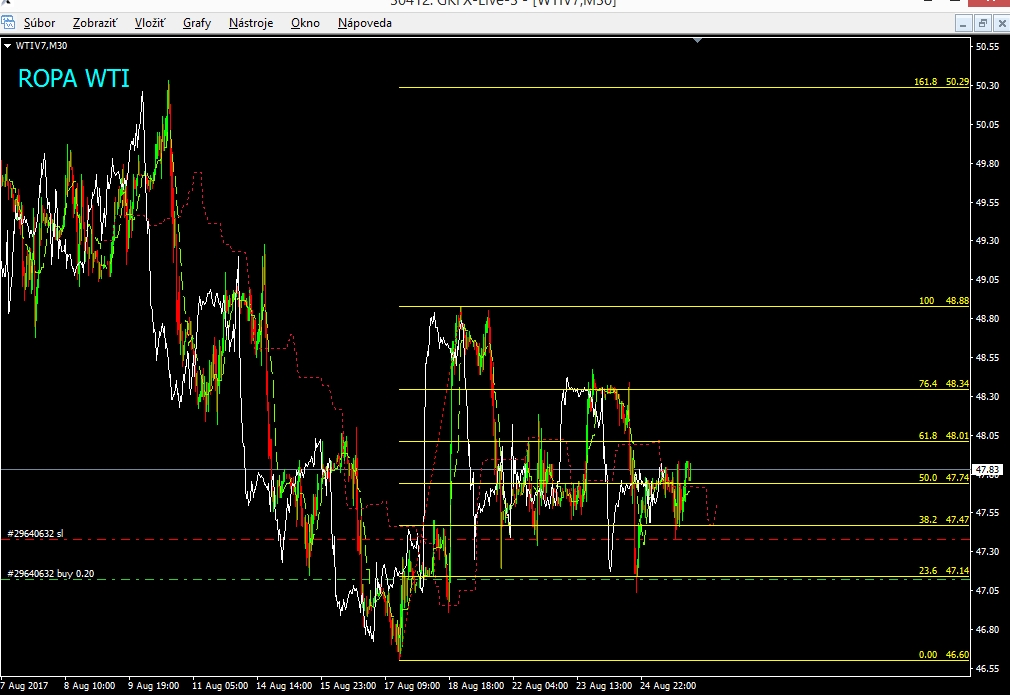Screen dimensions: 1010x695
Task: Click the 50.55 price scale value
Action: point(987,46)
